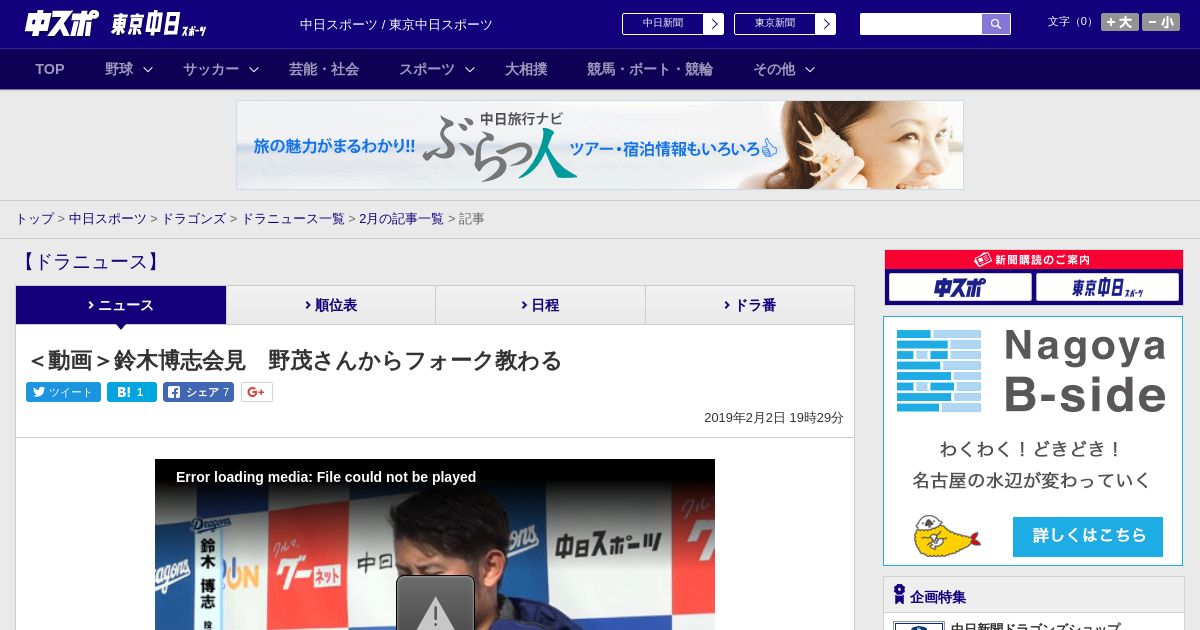1200x630 pixels.
Task: Go to TOP in navigation bar
Action: coord(50,69)
